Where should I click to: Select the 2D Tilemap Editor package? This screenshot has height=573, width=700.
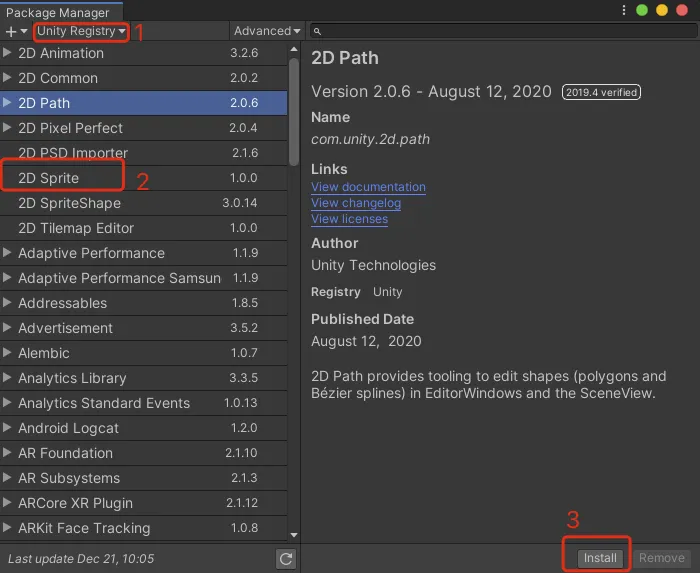[143, 228]
